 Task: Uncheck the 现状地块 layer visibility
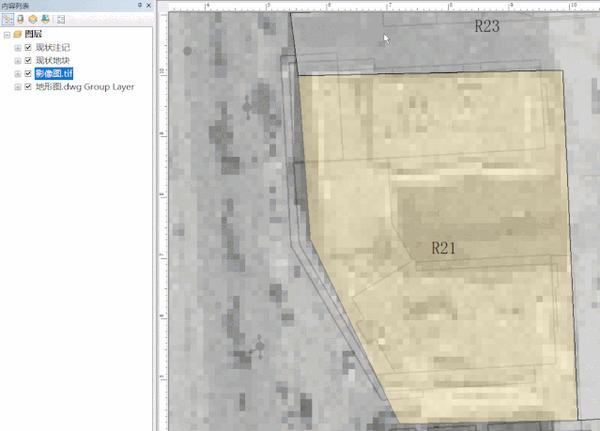click(x=28, y=60)
